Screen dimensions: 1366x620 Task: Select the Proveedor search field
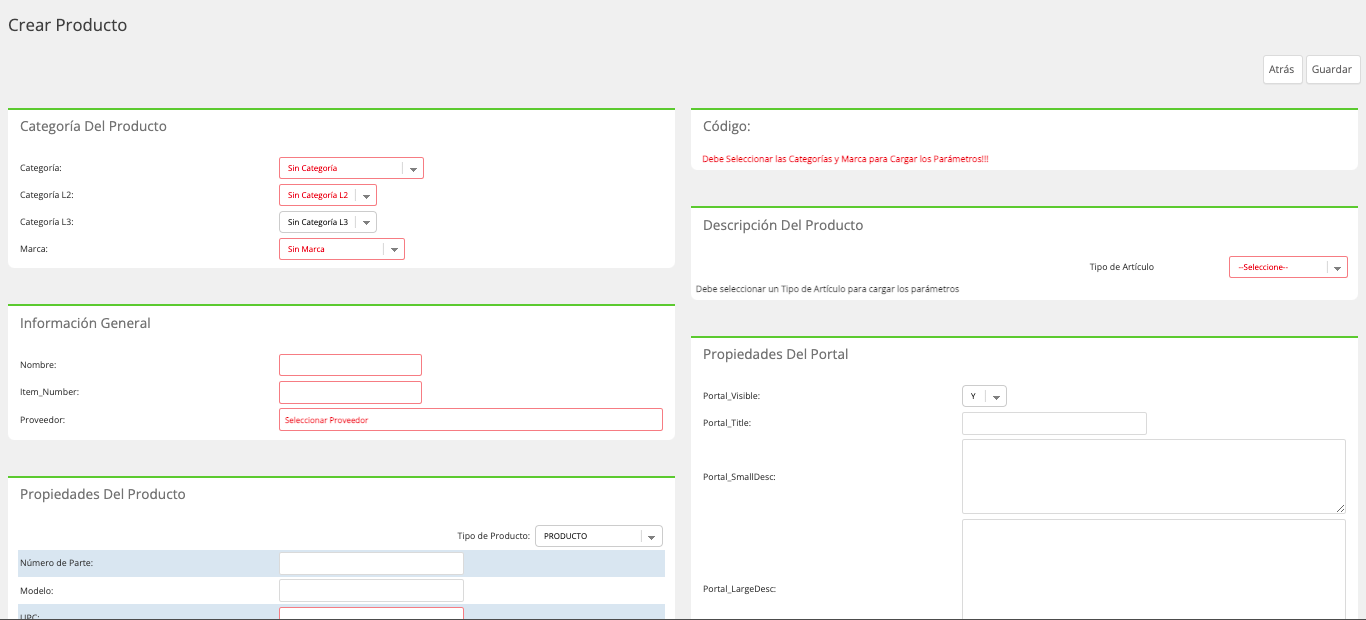coord(471,420)
